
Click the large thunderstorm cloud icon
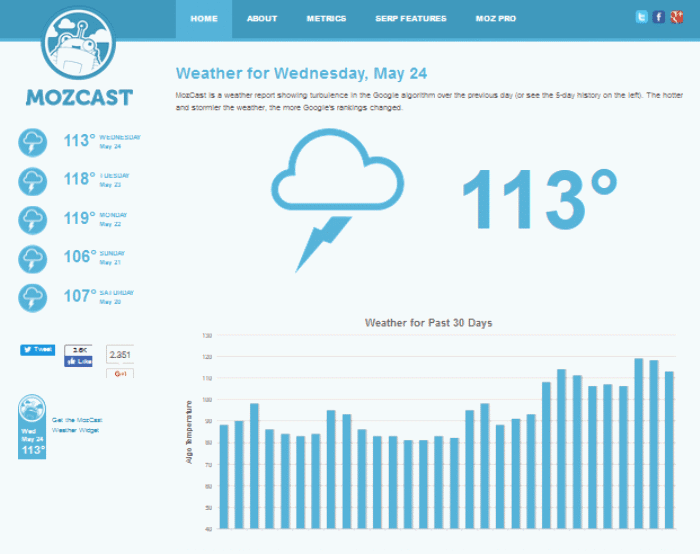pyautogui.click(x=337, y=200)
